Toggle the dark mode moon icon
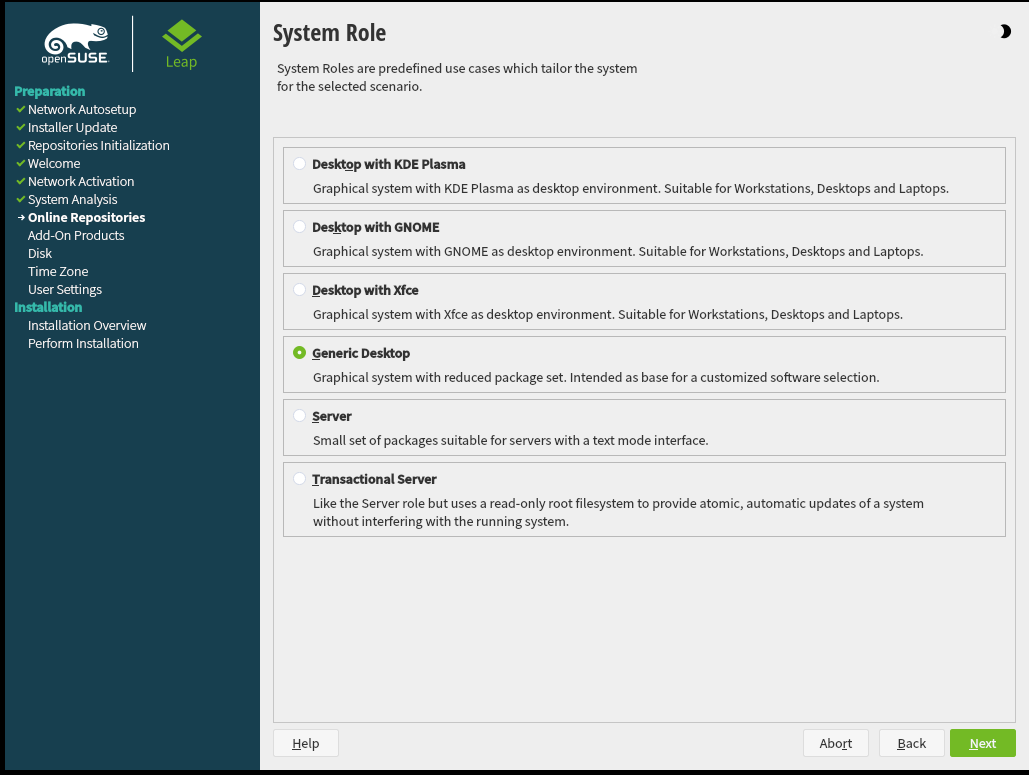This screenshot has height=775, width=1029. tap(1005, 32)
